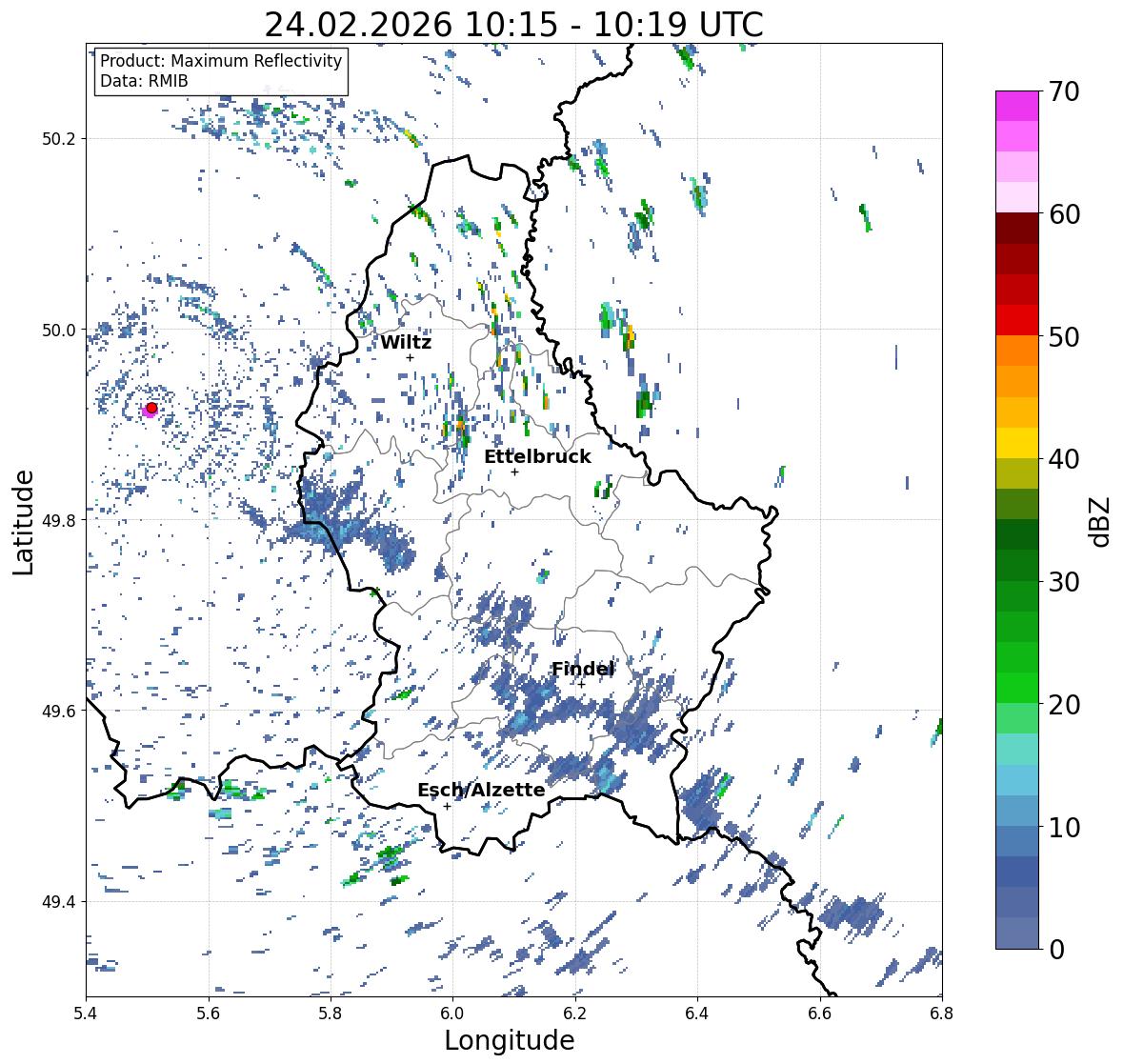
Task: Click the longitude tick 6.8
Action: click(942, 1014)
